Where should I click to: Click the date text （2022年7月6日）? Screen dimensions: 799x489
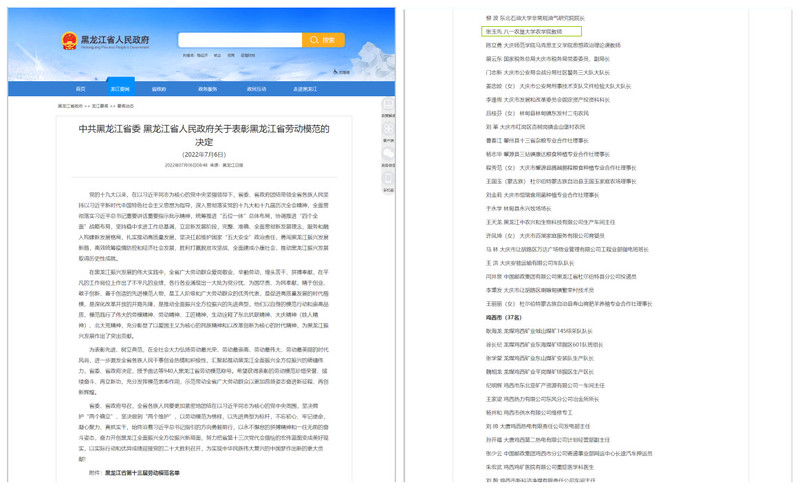[204, 154]
